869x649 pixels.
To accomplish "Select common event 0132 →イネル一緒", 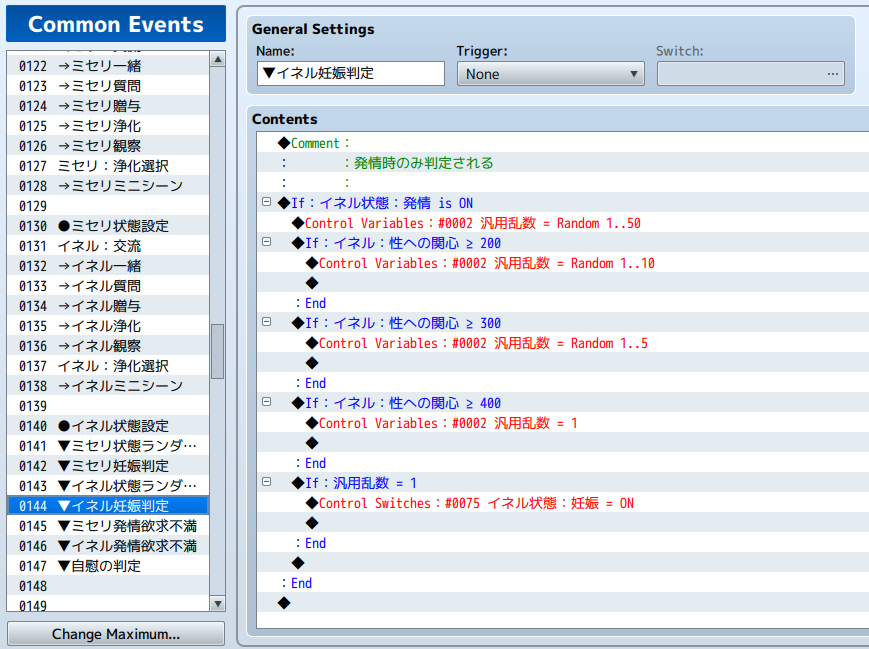I will (108, 266).
